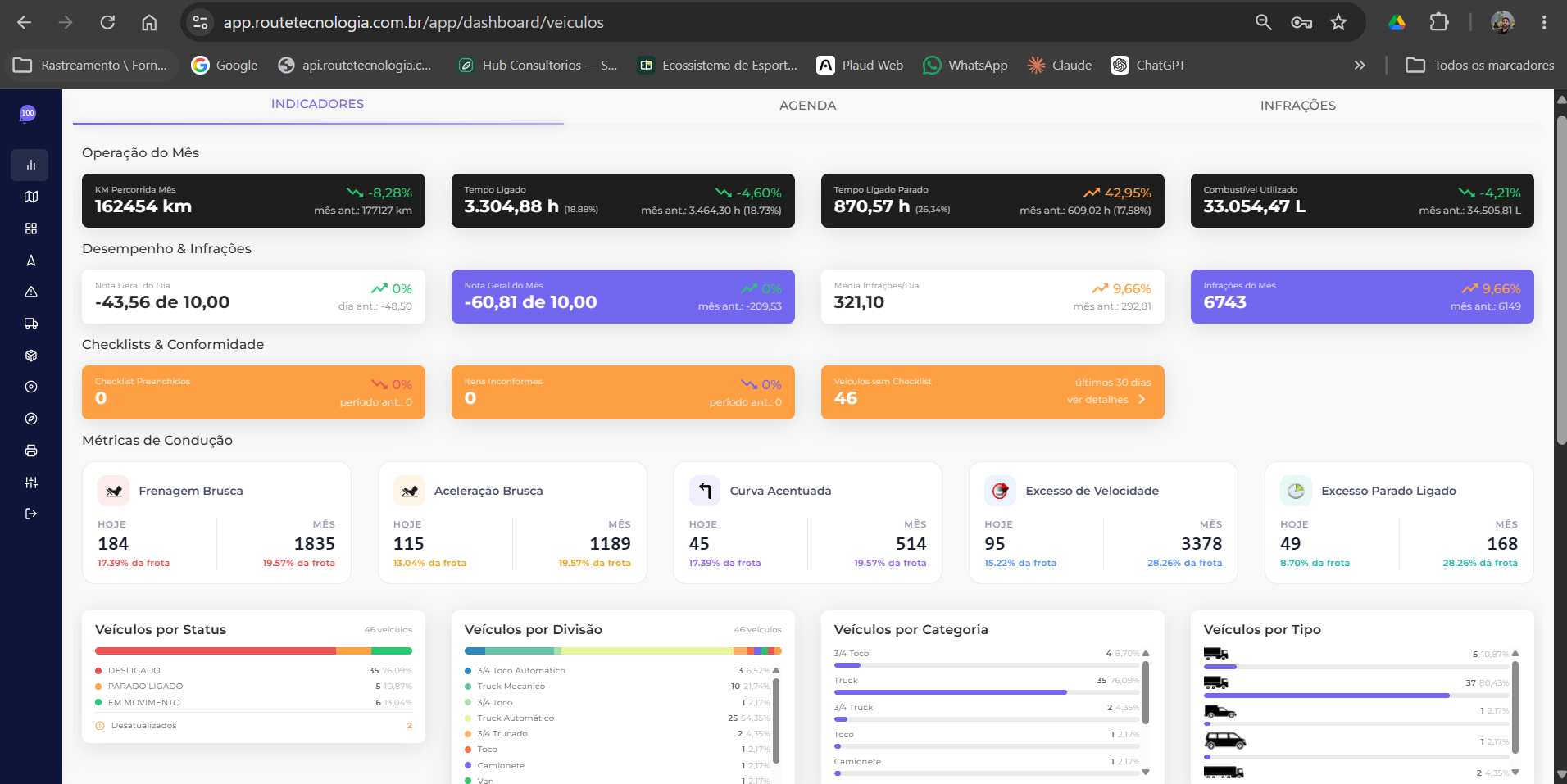Click the Aceleração Brusca card icon
Image resolution: width=1567 pixels, height=784 pixels.
pyautogui.click(x=409, y=491)
